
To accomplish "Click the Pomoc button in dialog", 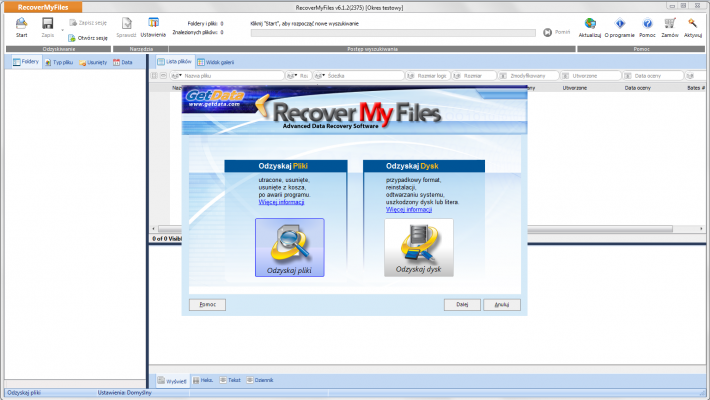I will [x=207, y=304].
